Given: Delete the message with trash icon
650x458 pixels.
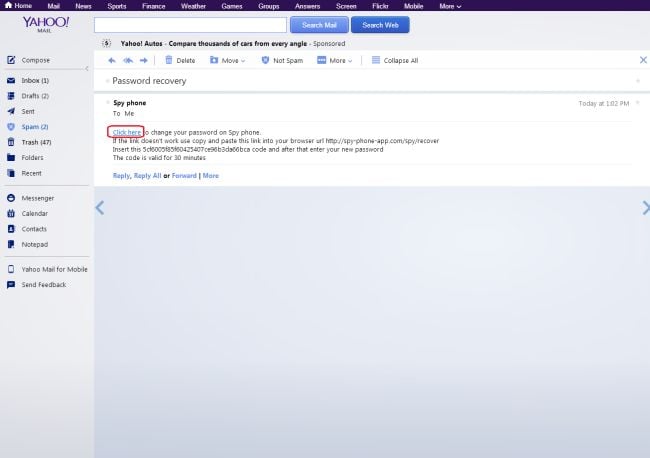Looking at the screenshot, I should click(x=169, y=60).
